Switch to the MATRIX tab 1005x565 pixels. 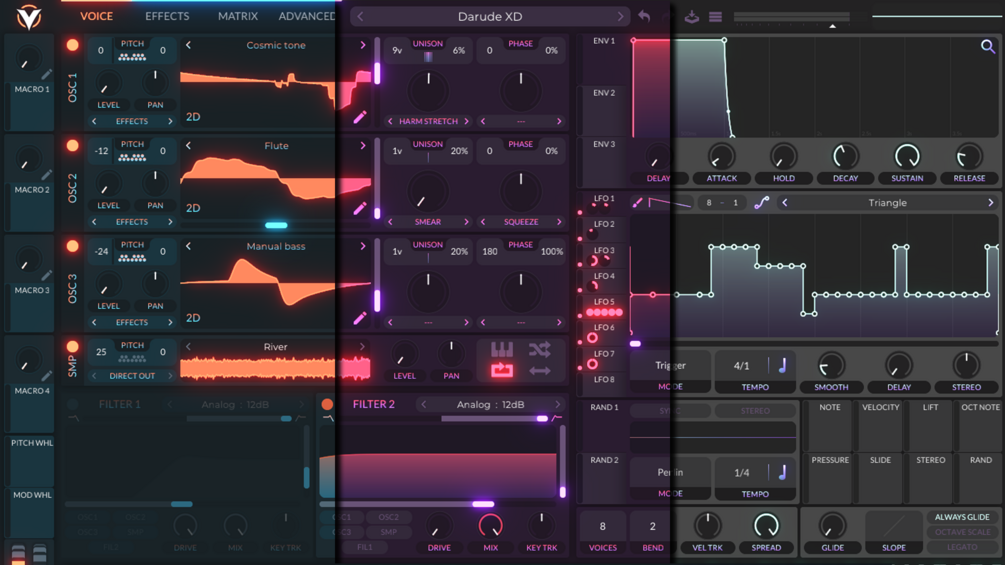click(x=238, y=16)
